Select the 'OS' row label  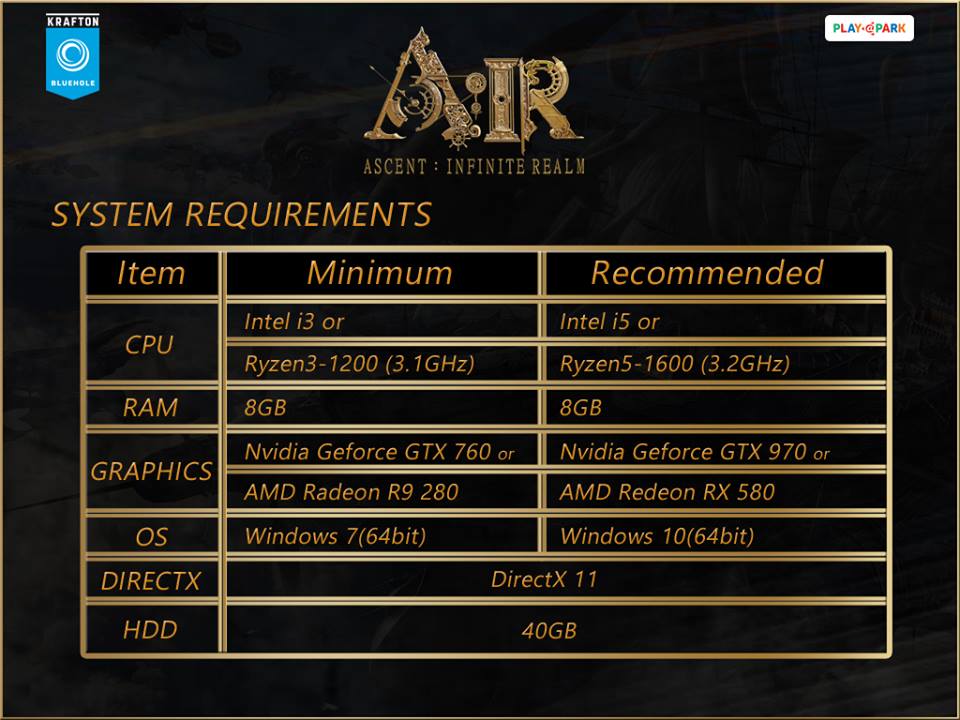[x=151, y=537]
